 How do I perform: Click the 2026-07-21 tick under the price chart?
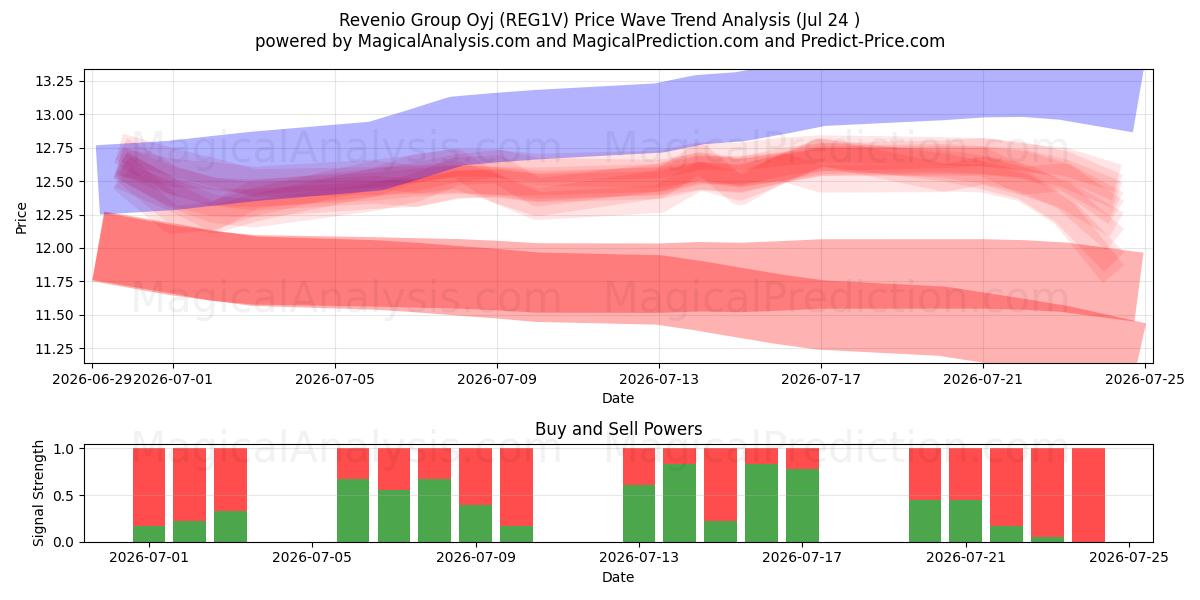click(983, 379)
